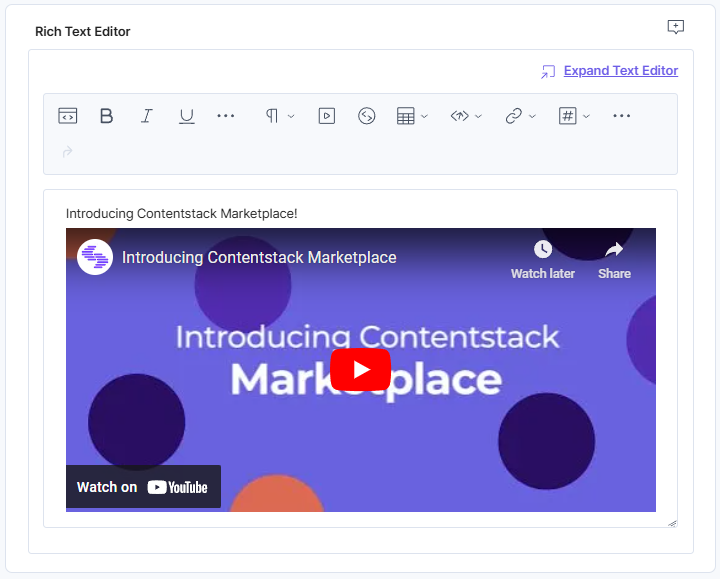The height and width of the screenshot is (579, 720).
Task: Click the greyed-out redo arrow
Action: [67, 152]
